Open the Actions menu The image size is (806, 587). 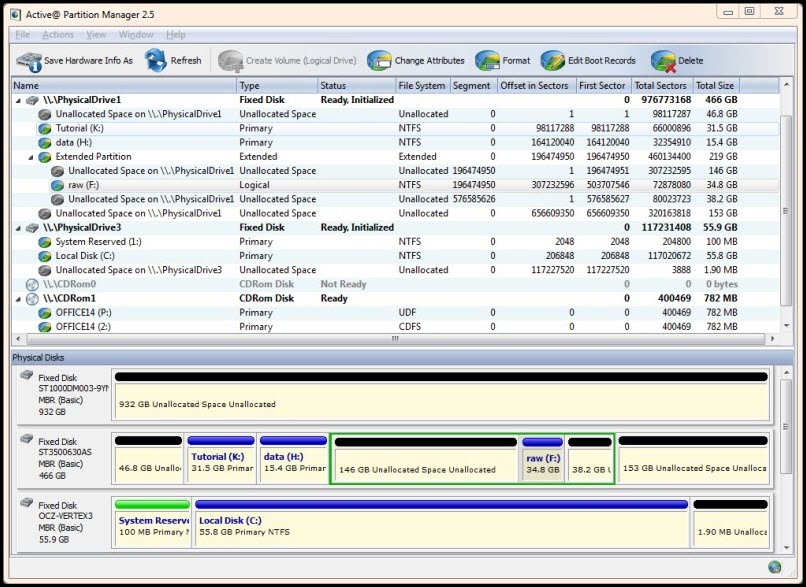tap(58, 34)
